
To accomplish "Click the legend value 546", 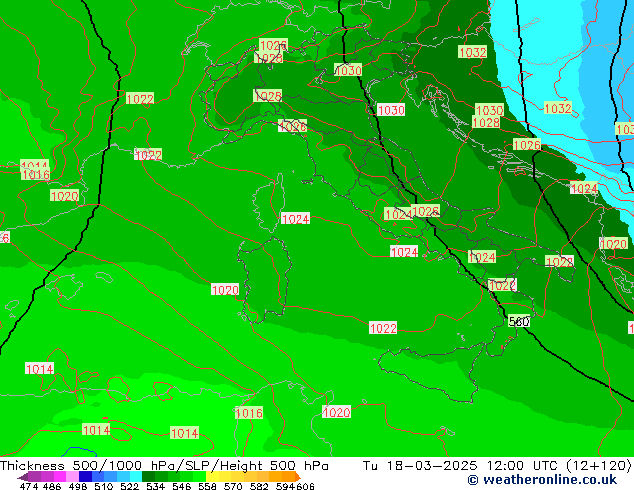I will coord(182,486).
